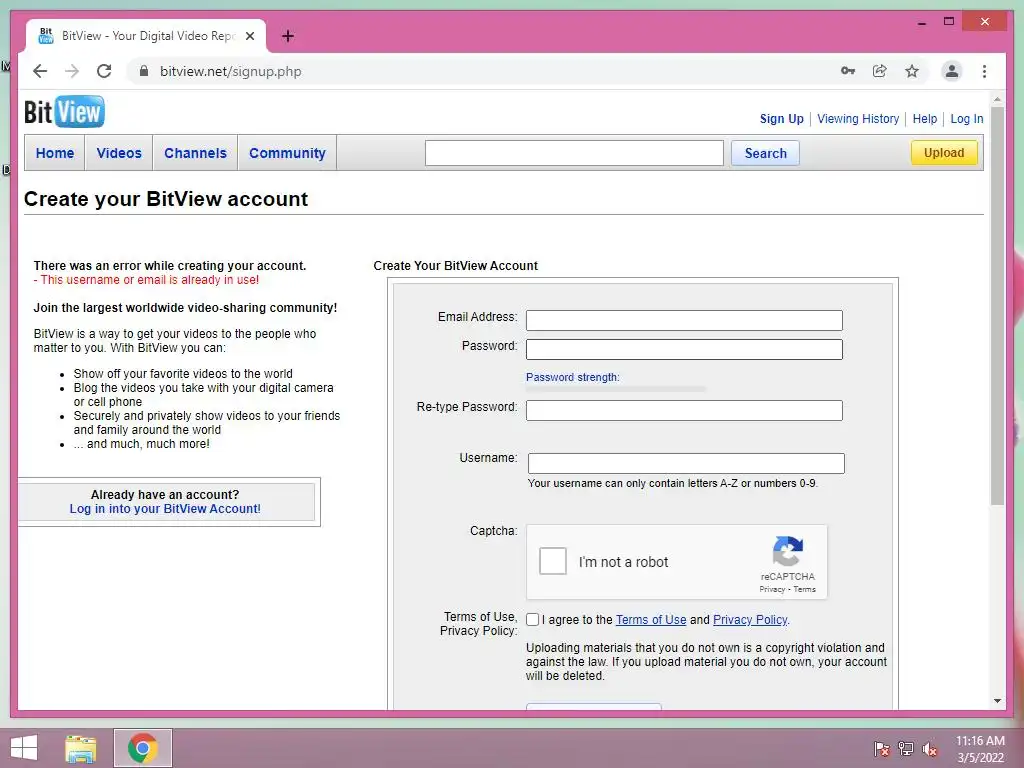The width and height of the screenshot is (1024, 768).
Task: Bookmark this page with the star icon
Action: pyautogui.click(x=912, y=71)
